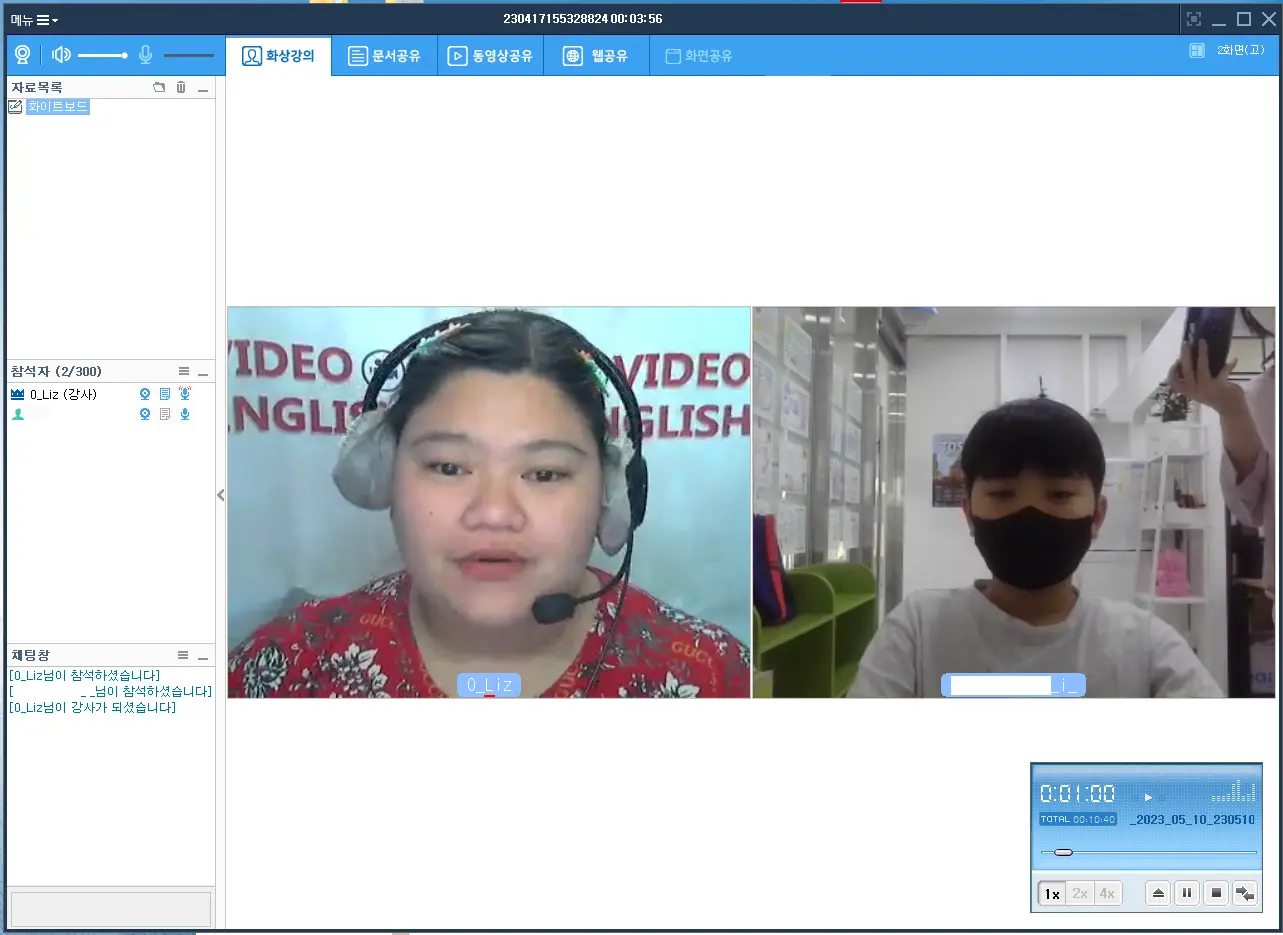
Task: Click the webcam icon in the top toolbar
Action: pyautogui.click(x=22, y=55)
